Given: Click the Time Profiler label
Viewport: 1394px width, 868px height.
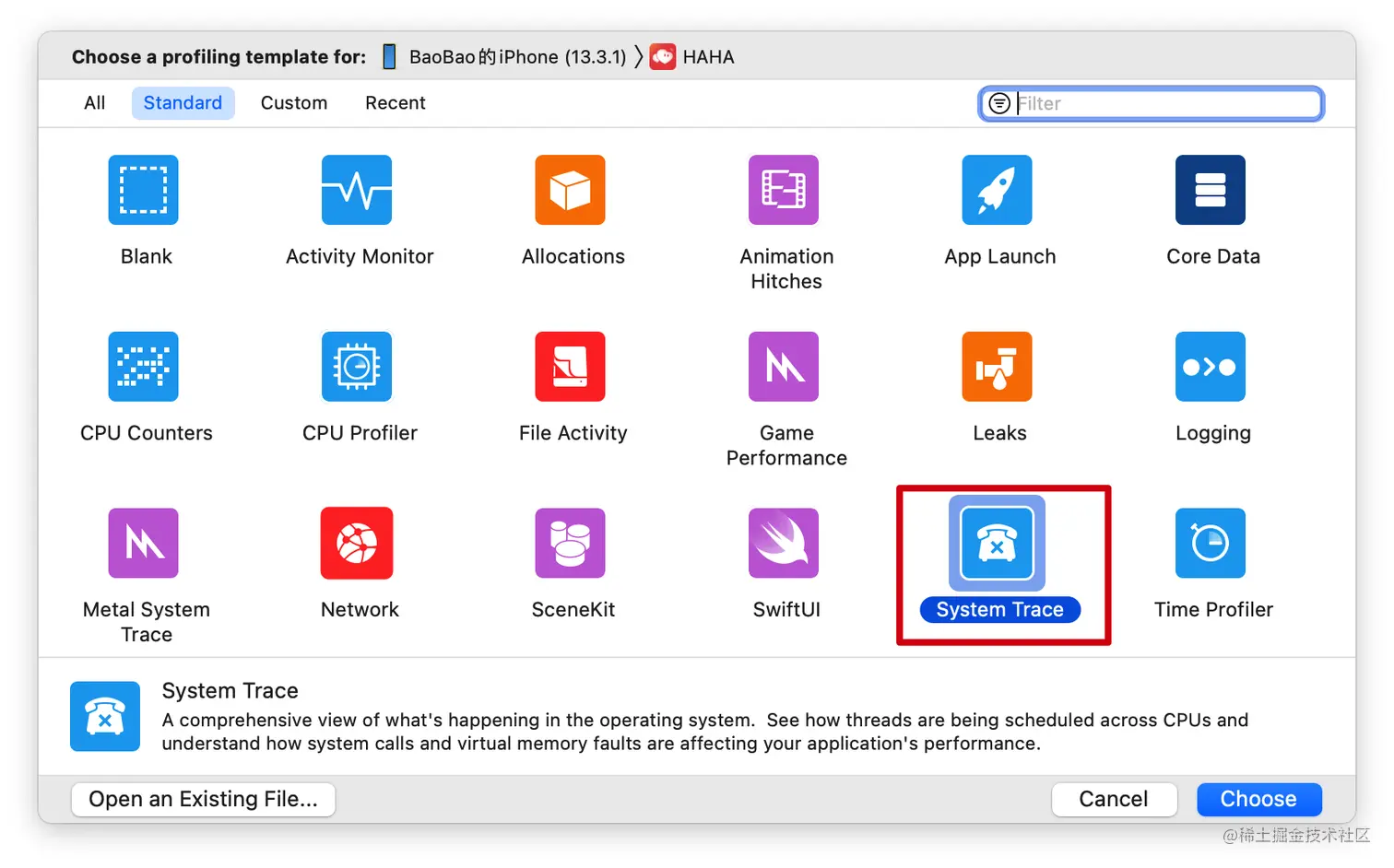Looking at the screenshot, I should click(x=1213, y=609).
